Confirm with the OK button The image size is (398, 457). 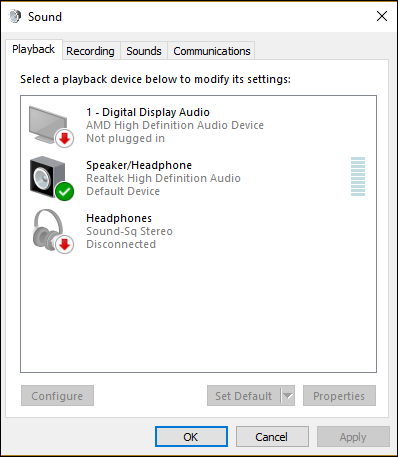click(191, 437)
